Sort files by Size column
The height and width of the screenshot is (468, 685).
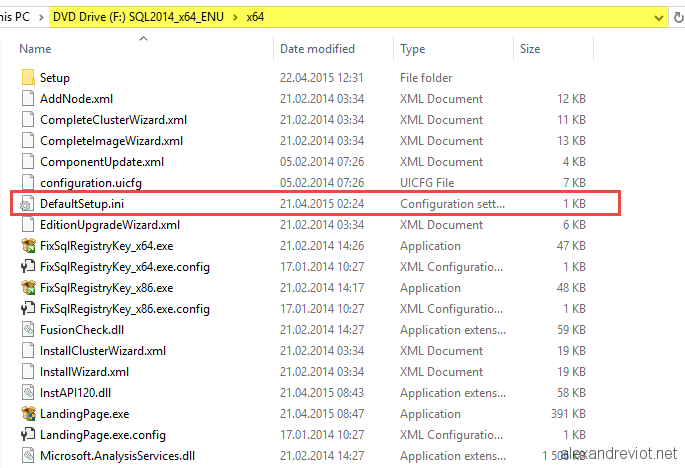tap(530, 49)
